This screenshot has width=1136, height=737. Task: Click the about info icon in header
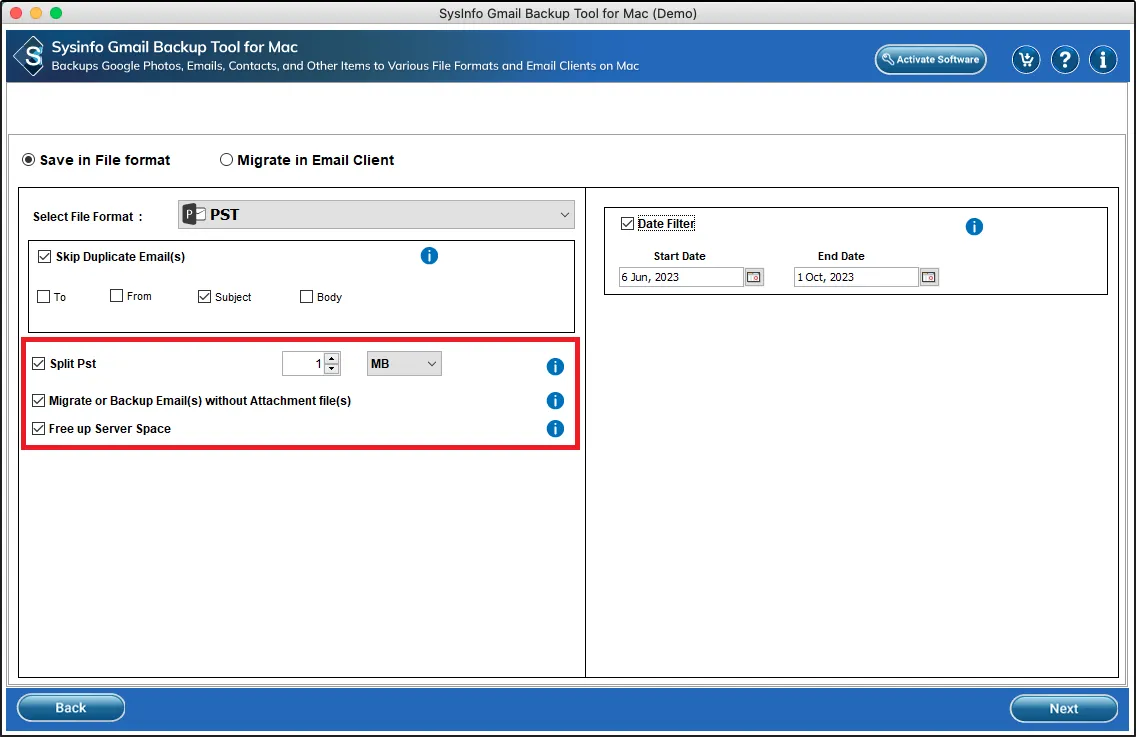[x=1102, y=60]
